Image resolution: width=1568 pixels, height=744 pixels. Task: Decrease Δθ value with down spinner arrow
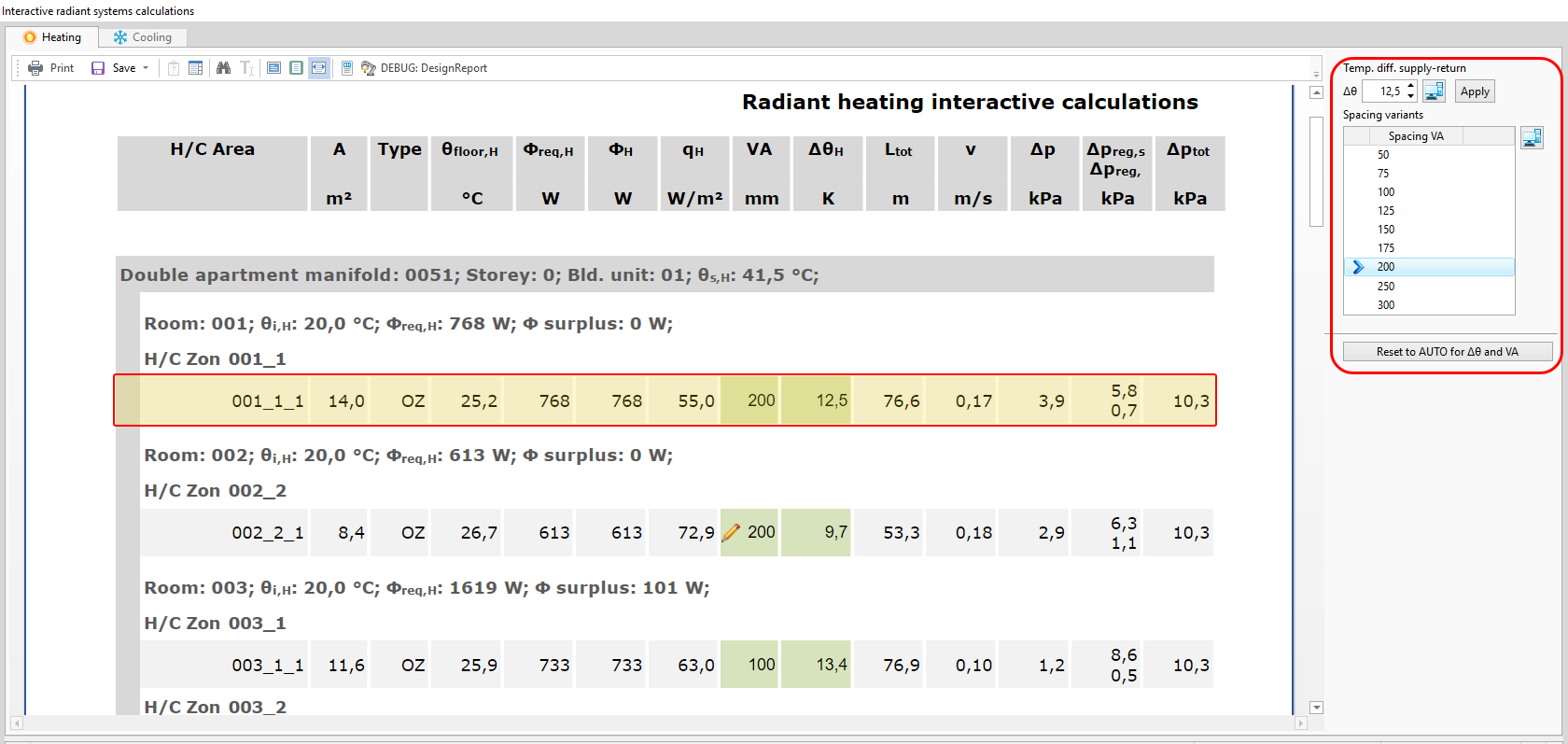pos(1410,96)
